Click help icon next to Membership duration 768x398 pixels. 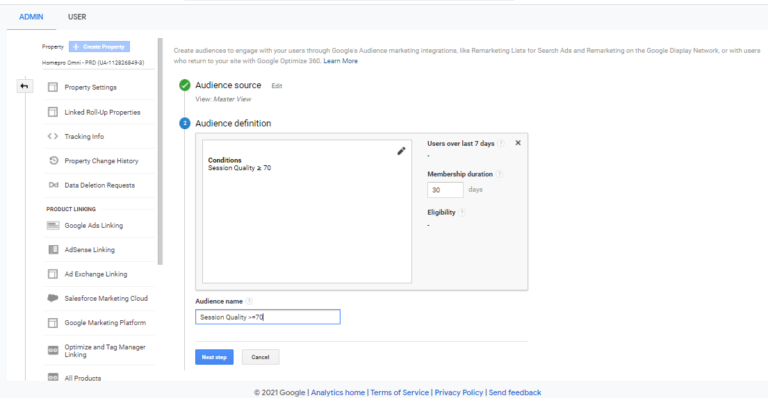click(x=499, y=174)
